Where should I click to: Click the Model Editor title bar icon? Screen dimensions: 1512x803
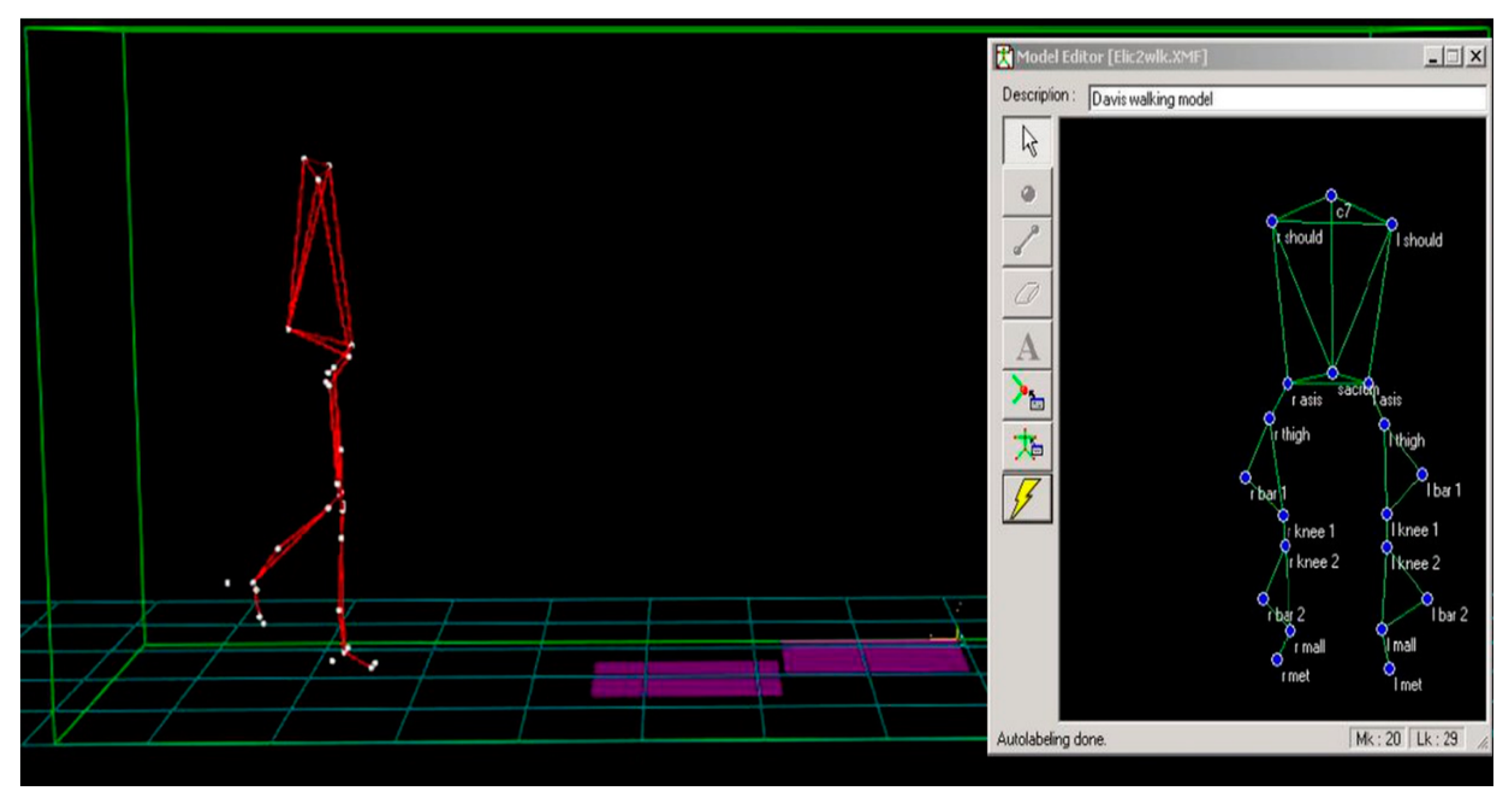click(x=1004, y=57)
